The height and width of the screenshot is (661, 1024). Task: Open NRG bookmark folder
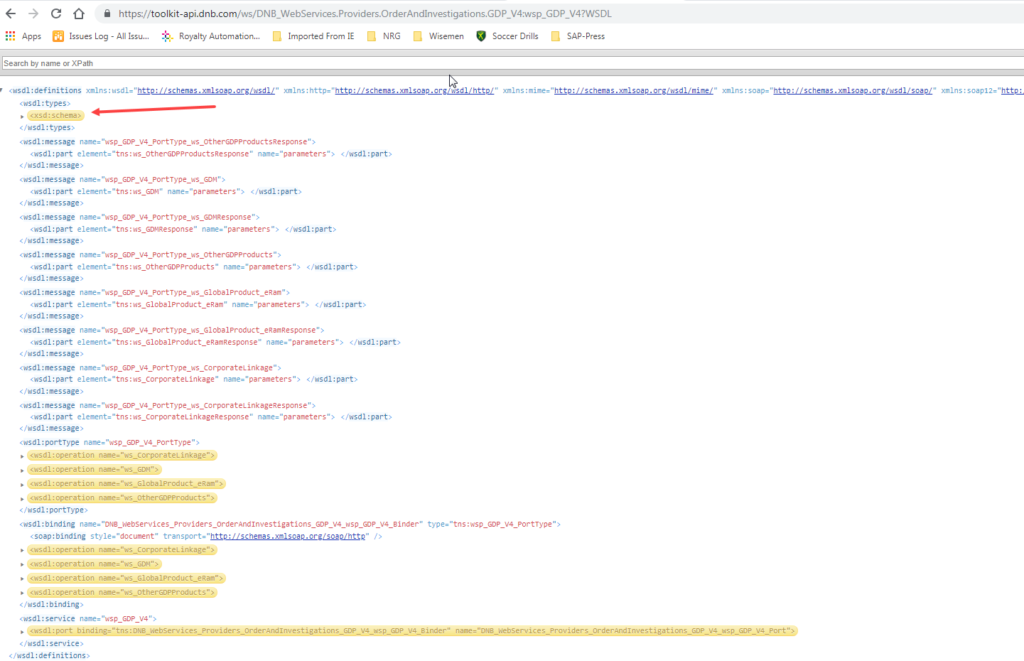pyautogui.click(x=384, y=36)
